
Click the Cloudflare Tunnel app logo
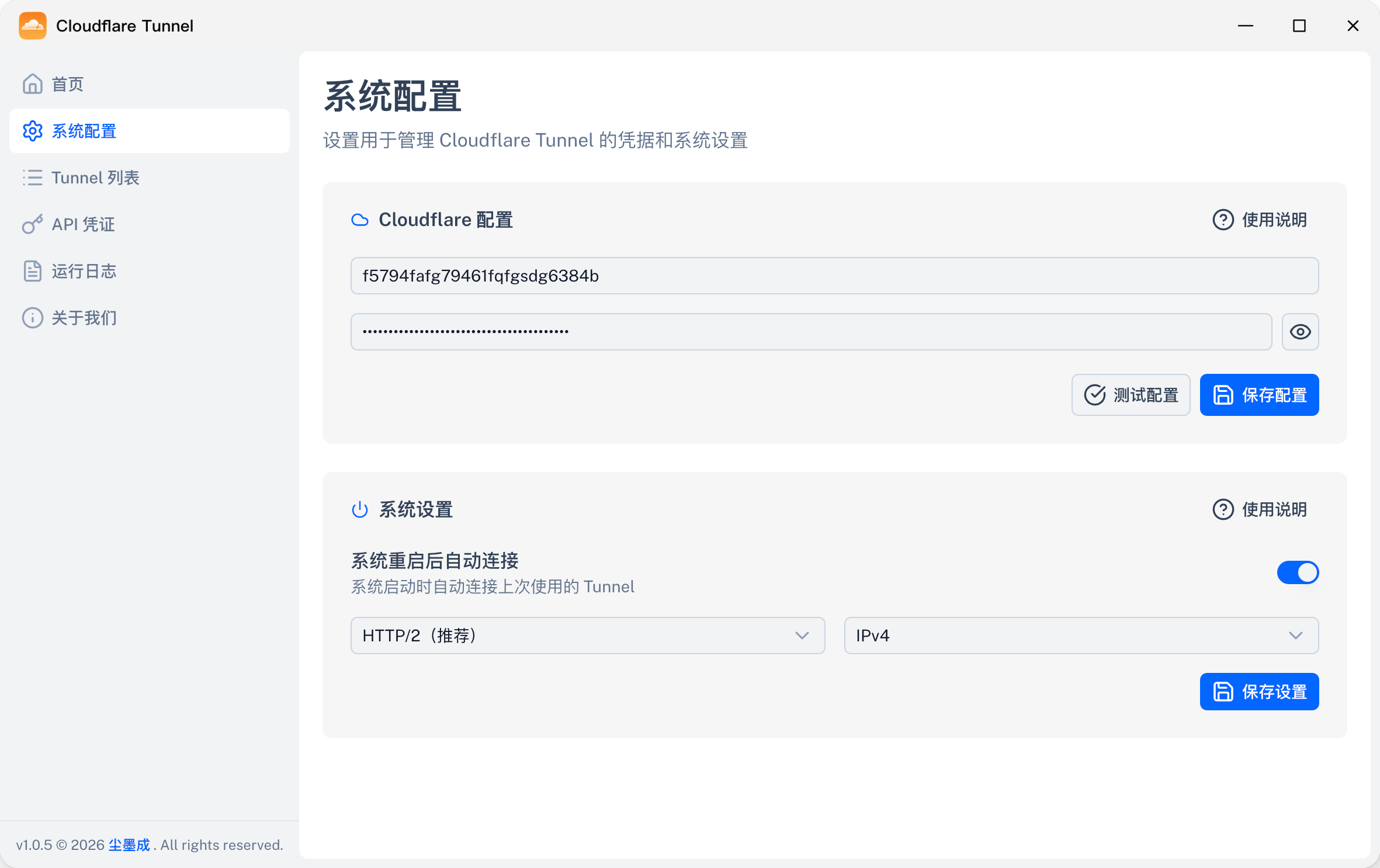(x=33, y=26)
